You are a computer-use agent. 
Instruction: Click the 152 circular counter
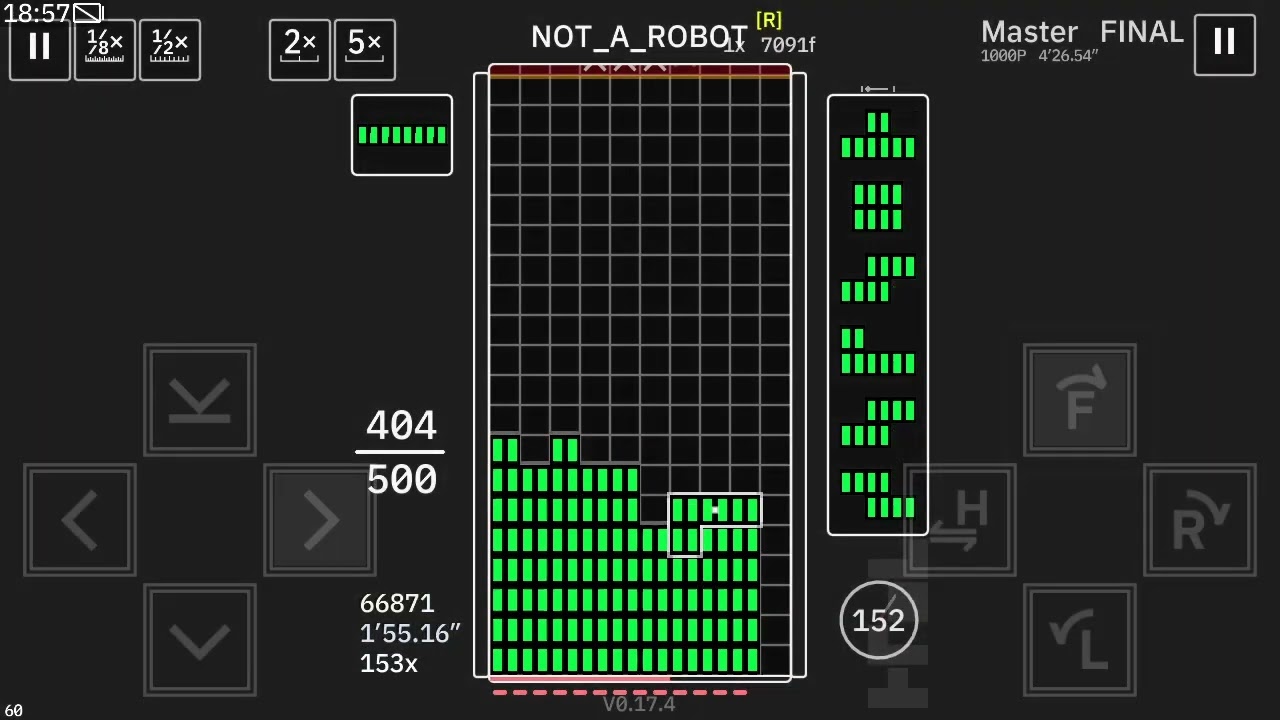click(878, 621)
